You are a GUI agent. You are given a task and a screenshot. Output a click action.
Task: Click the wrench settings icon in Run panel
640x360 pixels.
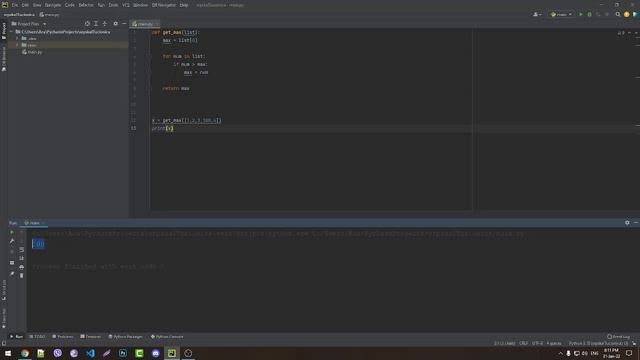click(x=12, y=241)
